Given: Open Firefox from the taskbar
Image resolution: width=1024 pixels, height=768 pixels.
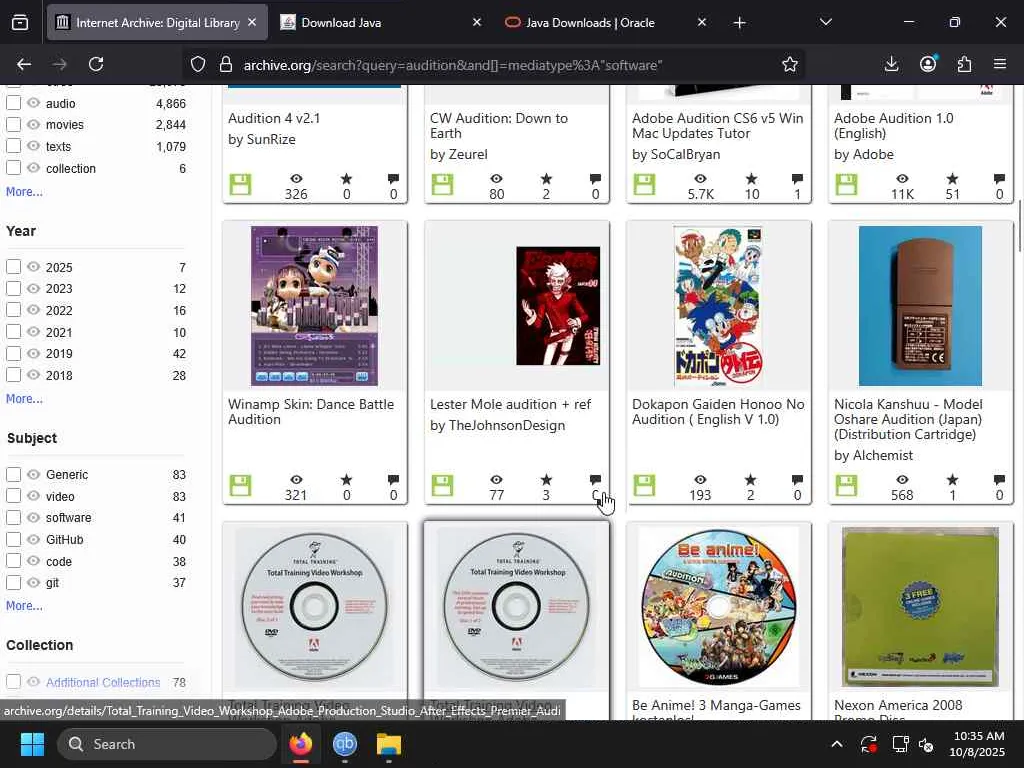Looking at the screenshot, I should pyautogui.click(x=301, y=744).
